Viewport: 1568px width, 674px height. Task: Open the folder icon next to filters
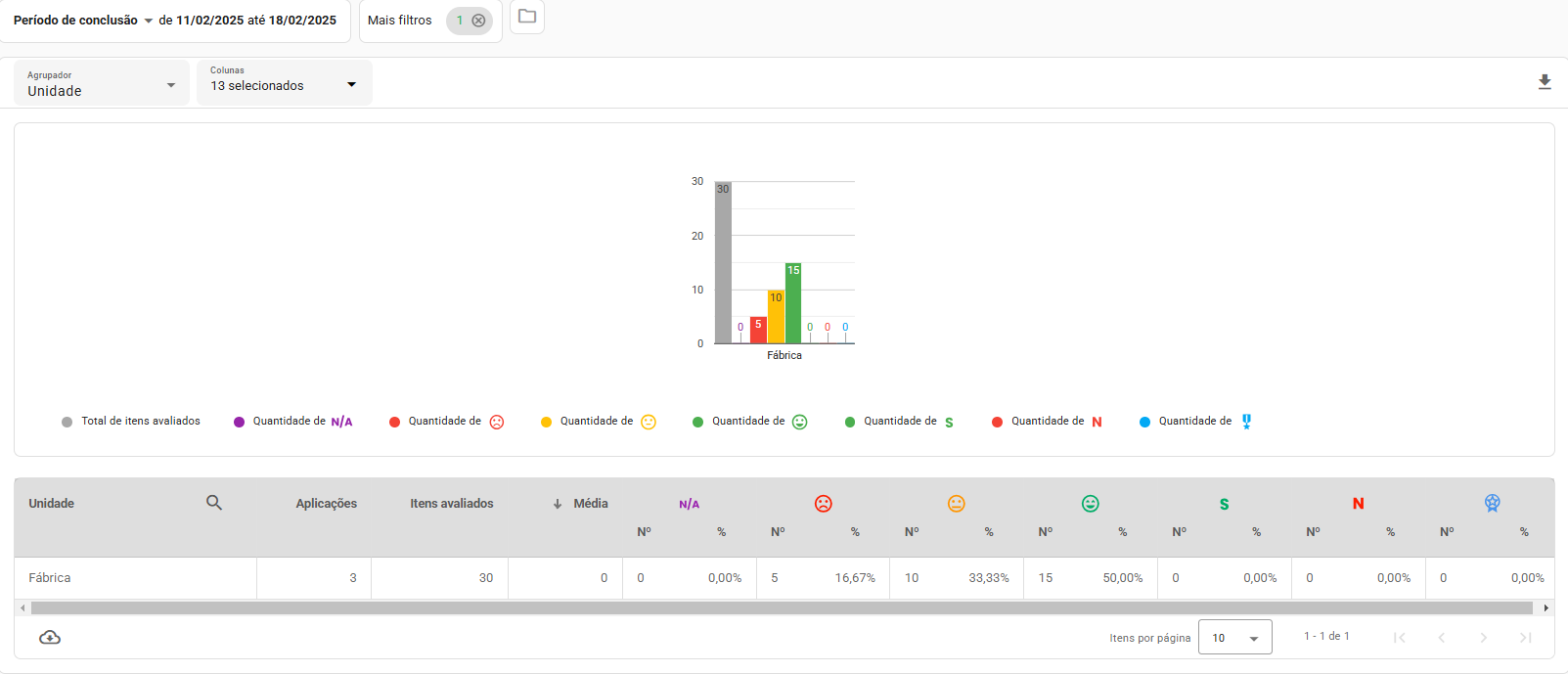(527, 17)
